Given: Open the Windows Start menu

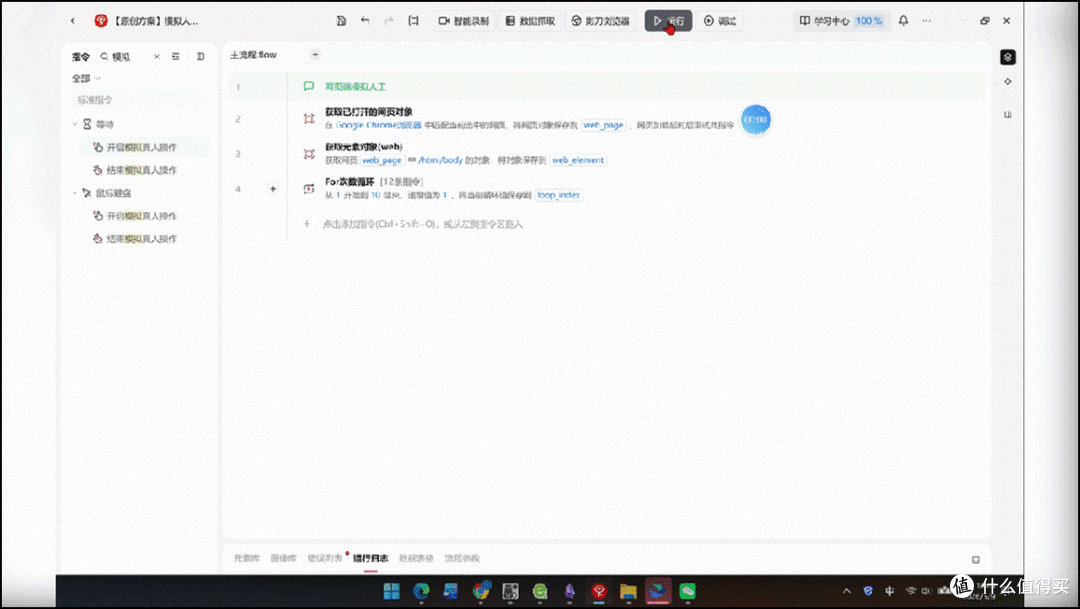Looking at the screenshot, I should pyautogui.click(x=391, y=591).
